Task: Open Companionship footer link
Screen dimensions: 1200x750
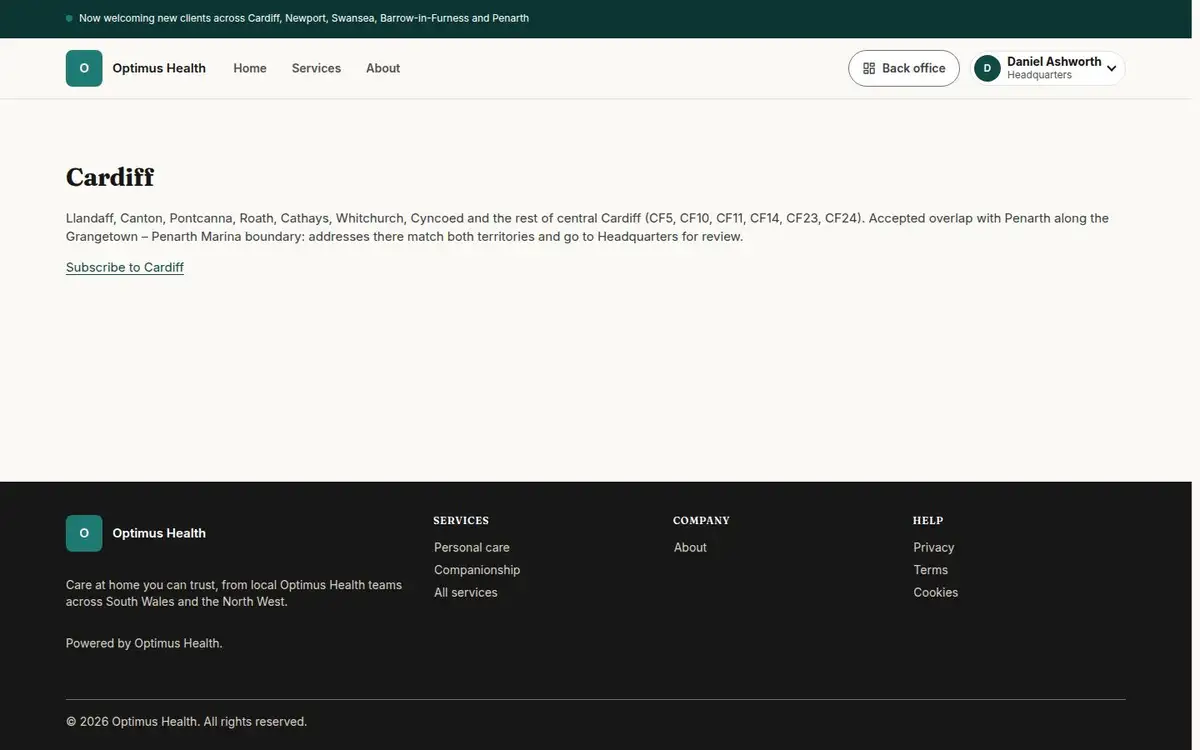Action: (477, 570)
